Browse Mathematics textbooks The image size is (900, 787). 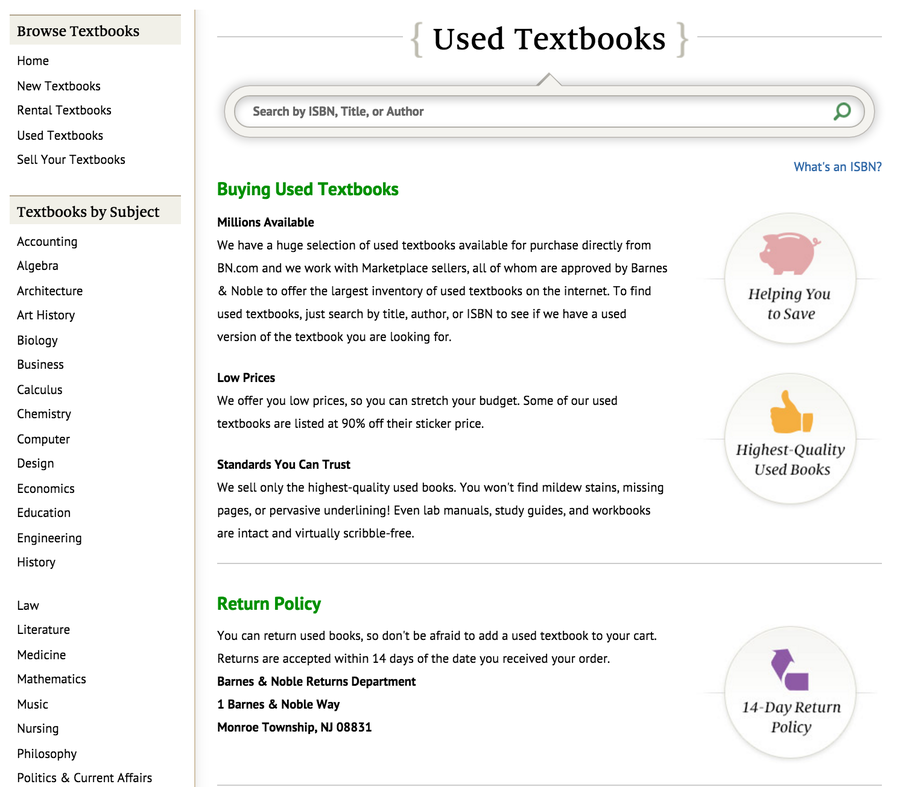point(51,679)
